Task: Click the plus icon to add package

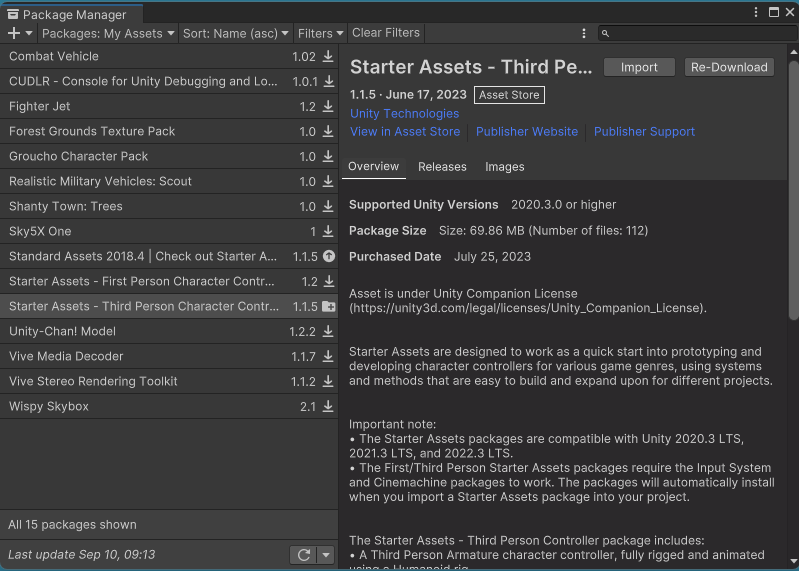Action: 14,33
